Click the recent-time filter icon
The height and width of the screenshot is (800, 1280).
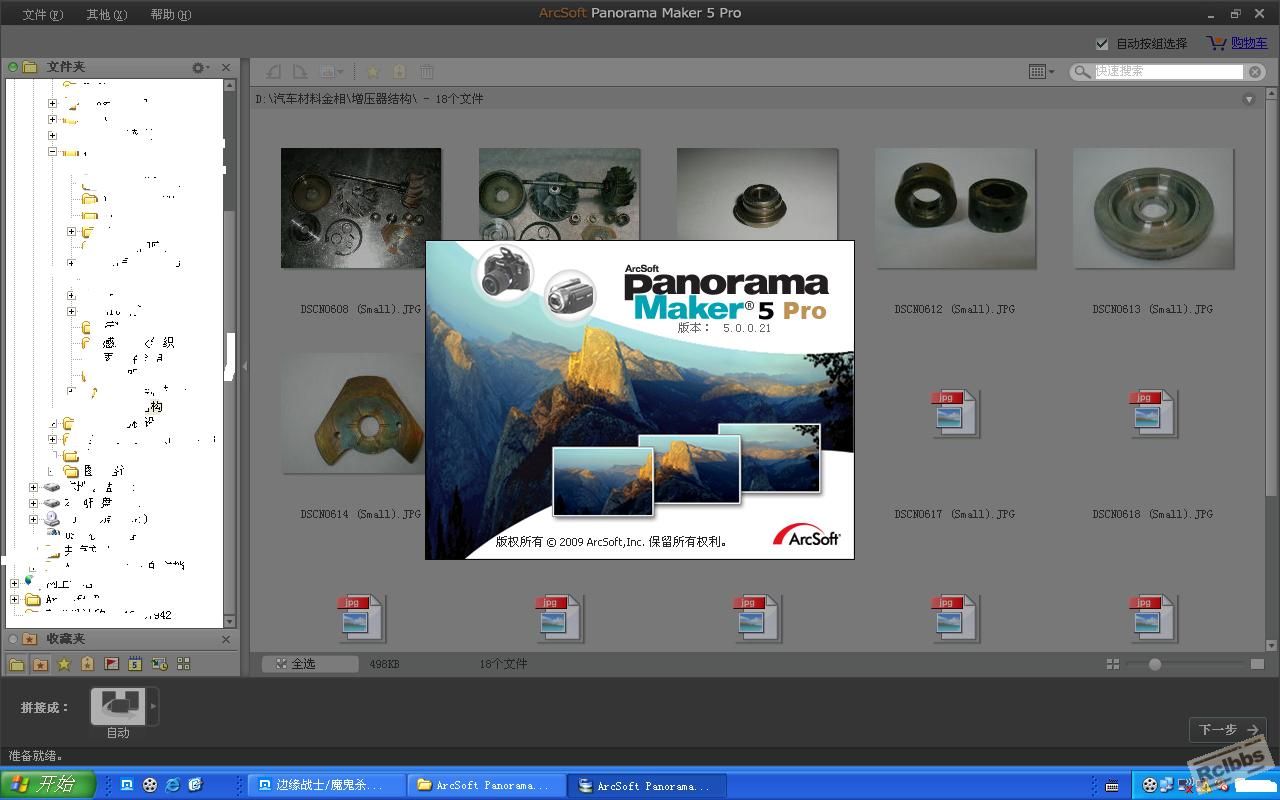(x=159, y=664)
